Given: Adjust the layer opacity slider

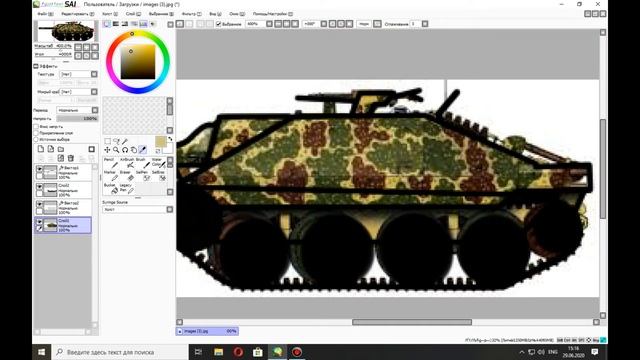Looking at the screenshot, I should [x=77, y=118].
